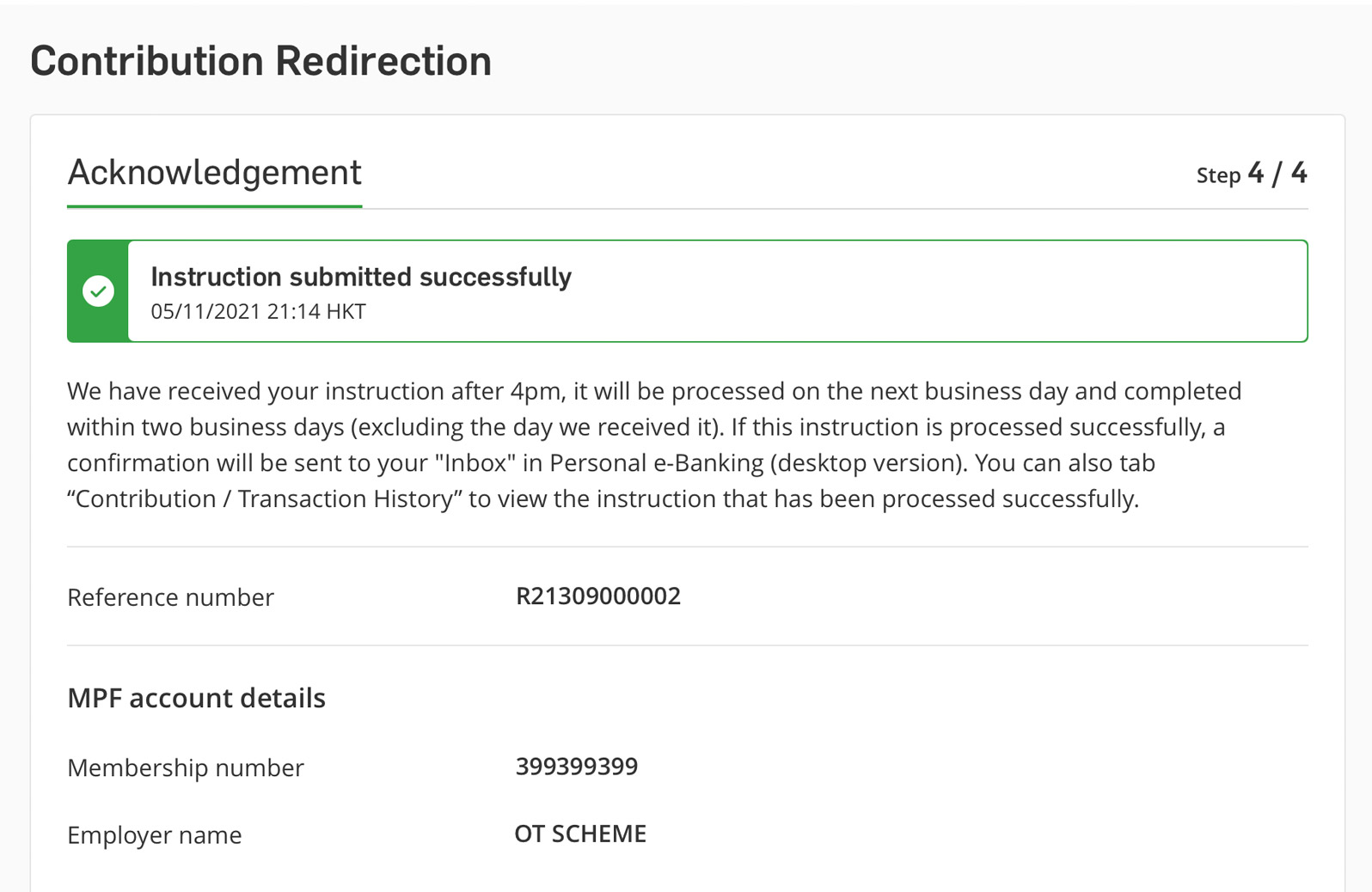The image size is (1372, 892).
Task: Click the Step 4 / 4 indicator
Action: pyautogui.click(x=1252, y=174)
